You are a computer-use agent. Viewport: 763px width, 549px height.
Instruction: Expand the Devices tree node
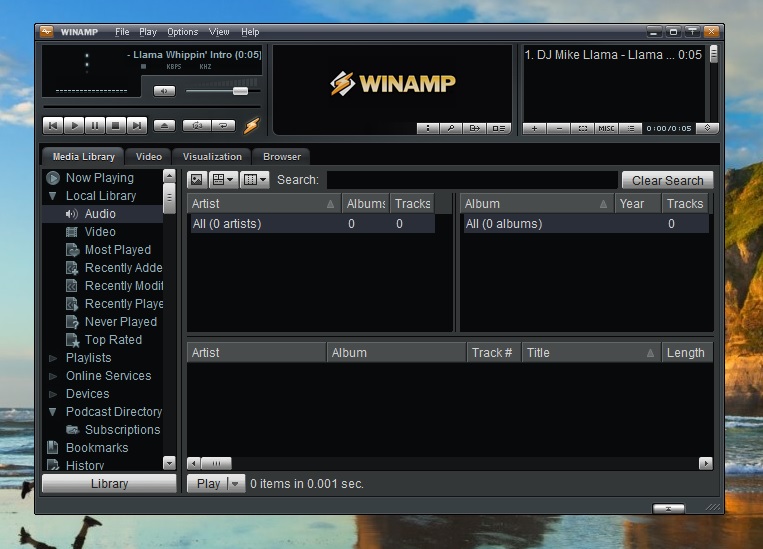pyautogui.click(x=53, y=394)
